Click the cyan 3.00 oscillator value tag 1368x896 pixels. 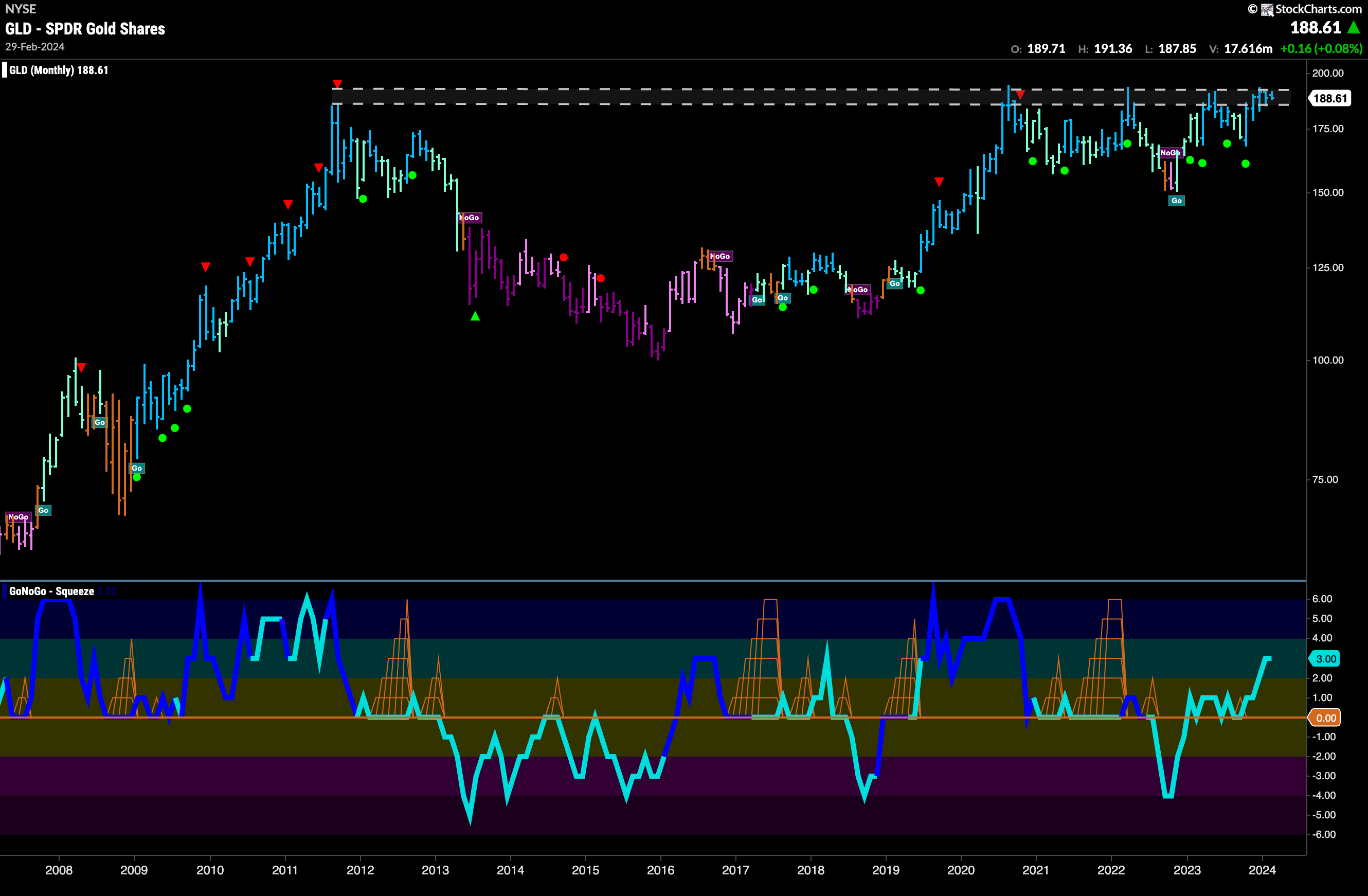(x=1325, y=659)
